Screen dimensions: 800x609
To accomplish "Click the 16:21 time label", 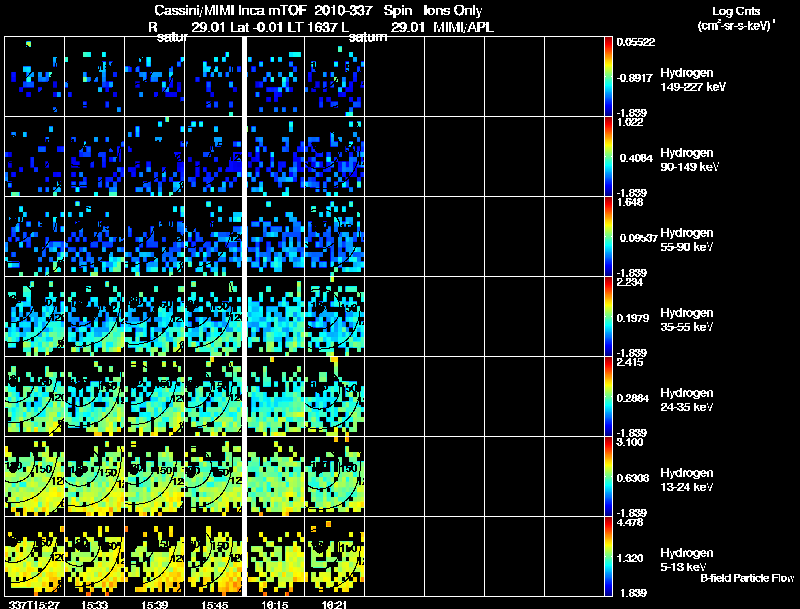I will (x=335, y=605).
